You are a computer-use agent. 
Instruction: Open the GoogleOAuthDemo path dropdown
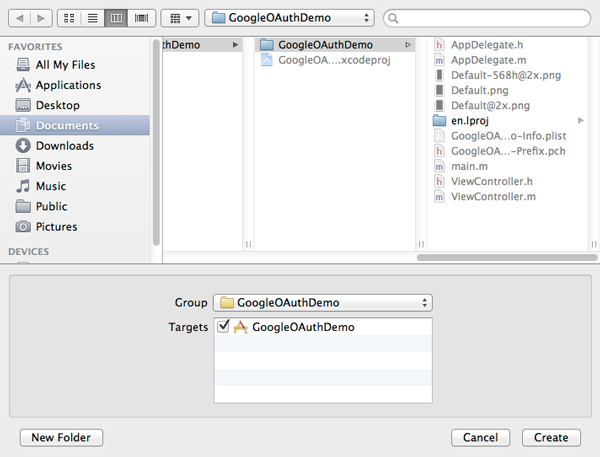point(289,18)
